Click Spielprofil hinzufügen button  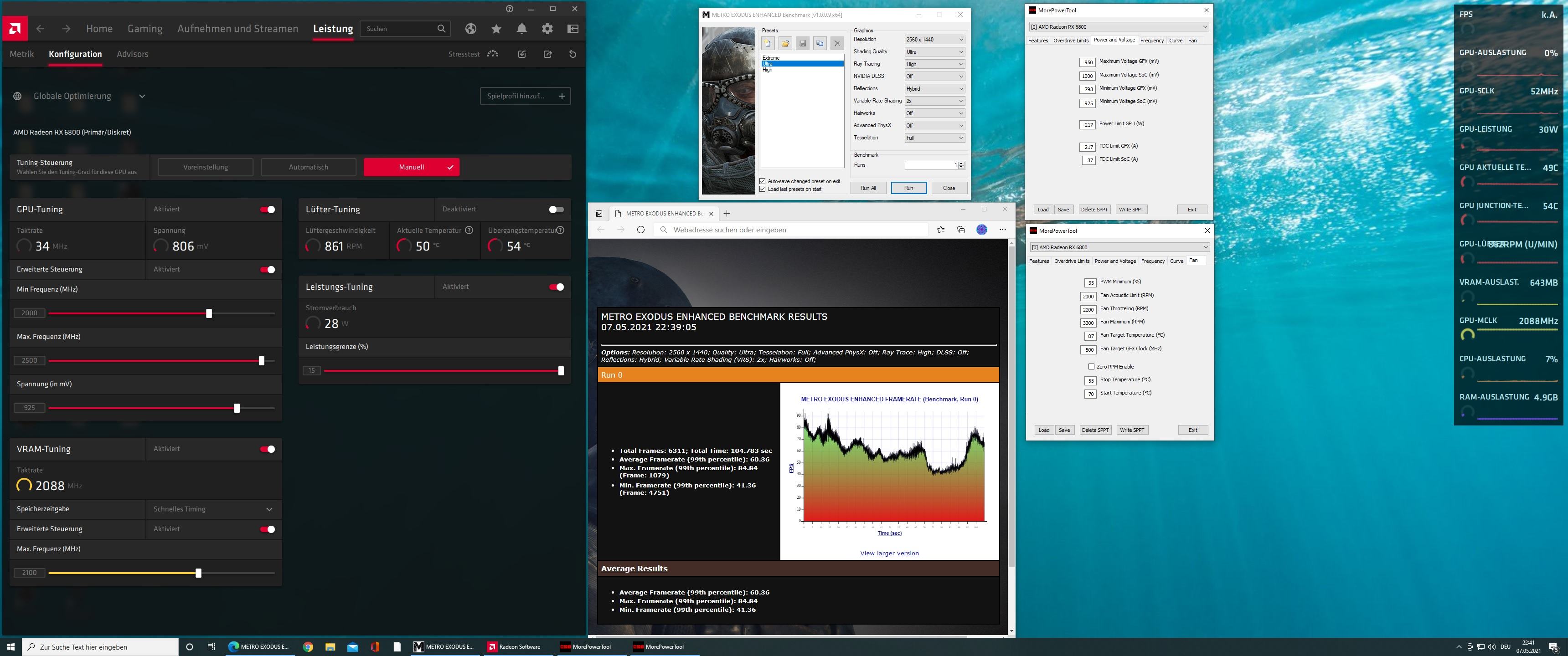coord(525,96)
